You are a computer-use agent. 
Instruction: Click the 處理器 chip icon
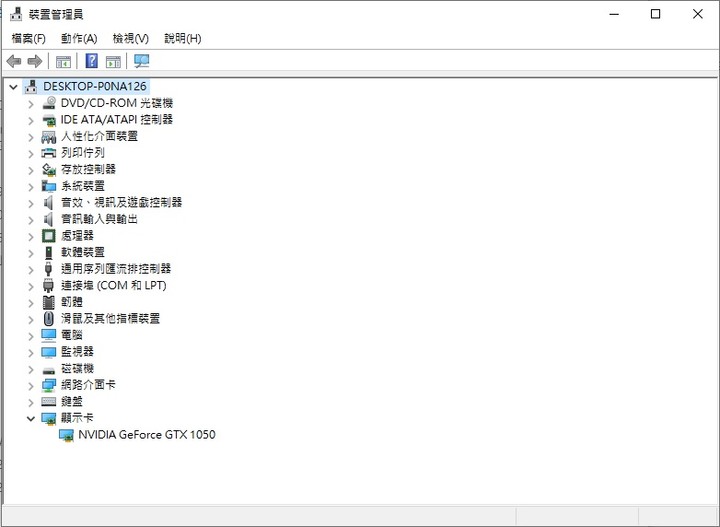(49, 236)
